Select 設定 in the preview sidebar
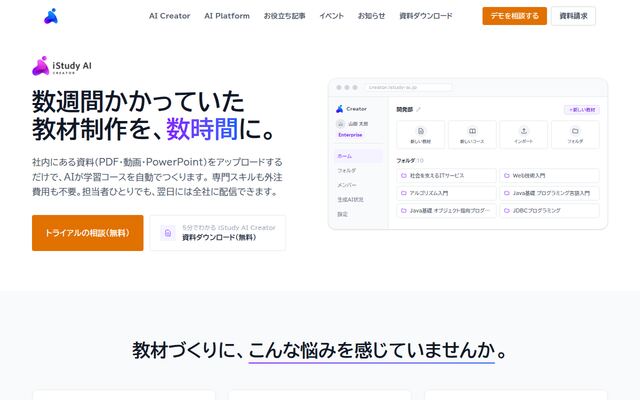Screen dimensions: 640x400 [342, 214]
